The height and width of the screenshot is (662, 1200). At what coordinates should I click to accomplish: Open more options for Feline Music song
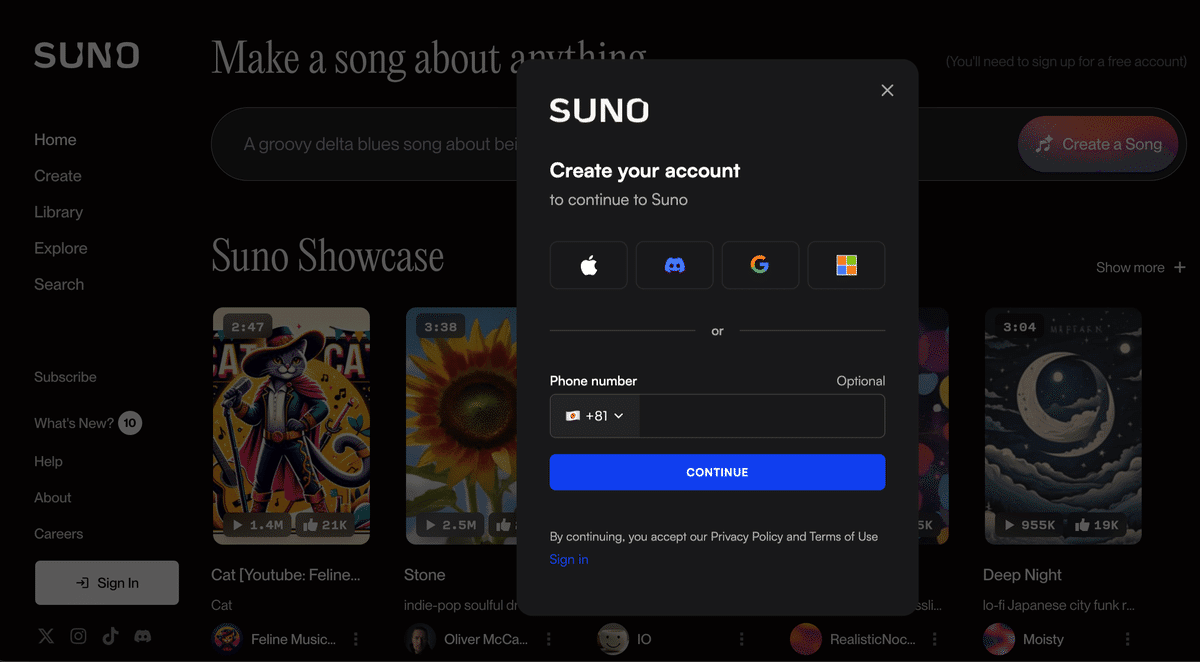[356, 639]
